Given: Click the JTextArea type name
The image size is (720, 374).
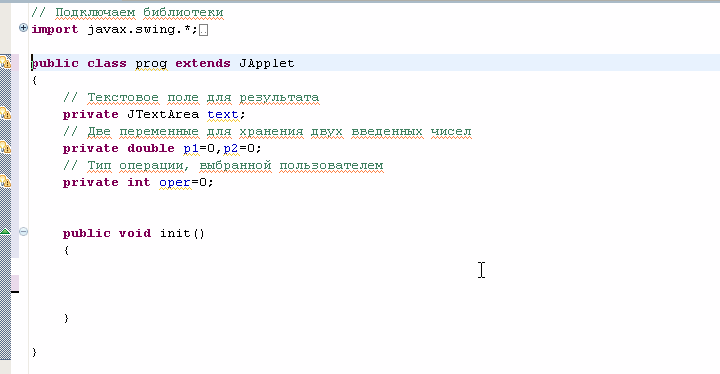Looking at the screenshot, I should click(163, 114).
